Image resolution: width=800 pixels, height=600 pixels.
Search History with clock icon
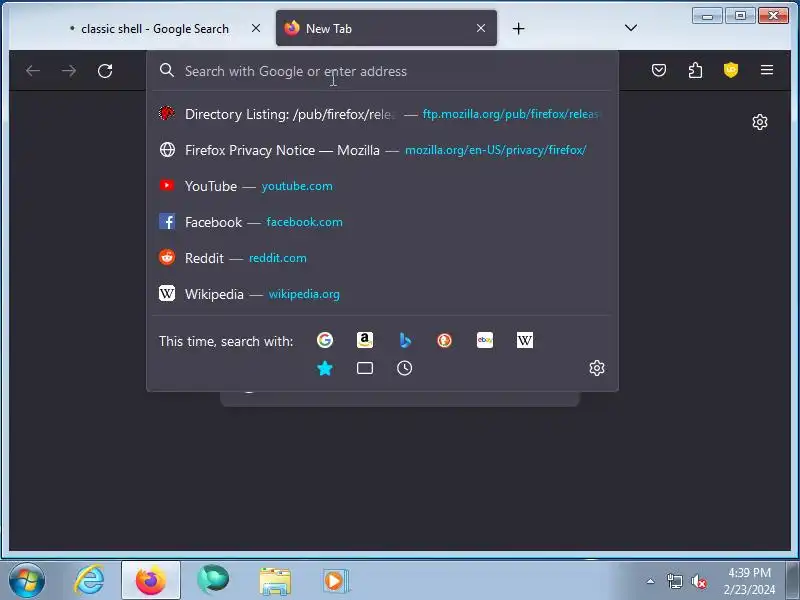(405, 368)
